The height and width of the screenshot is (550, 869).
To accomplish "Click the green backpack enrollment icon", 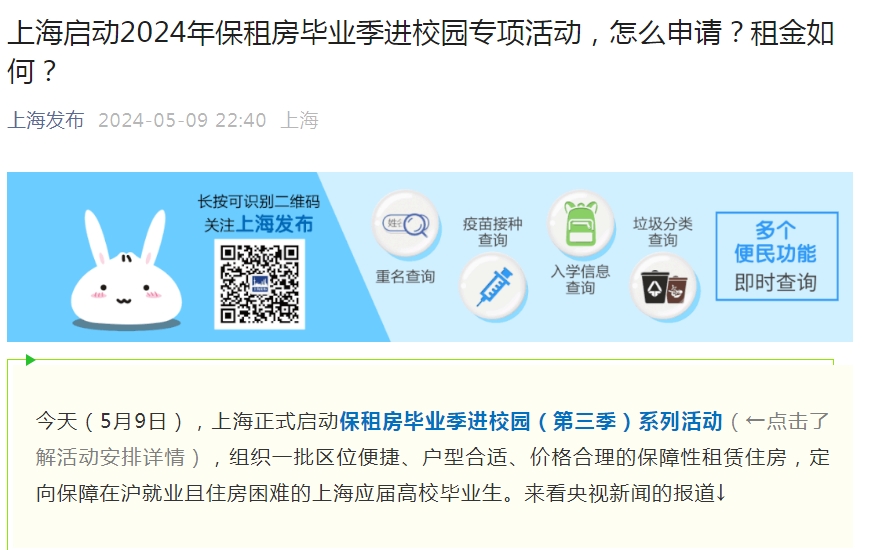I will pyautogui.click(x=580, y=225).
